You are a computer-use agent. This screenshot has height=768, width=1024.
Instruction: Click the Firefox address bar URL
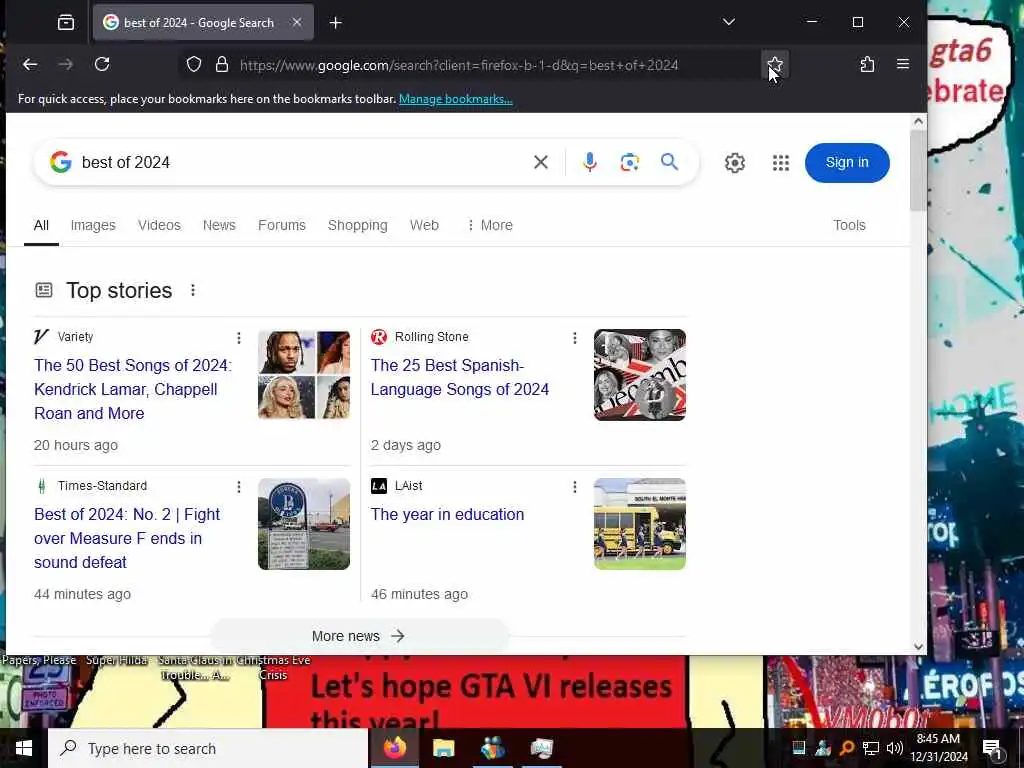[x=458, y=65]
